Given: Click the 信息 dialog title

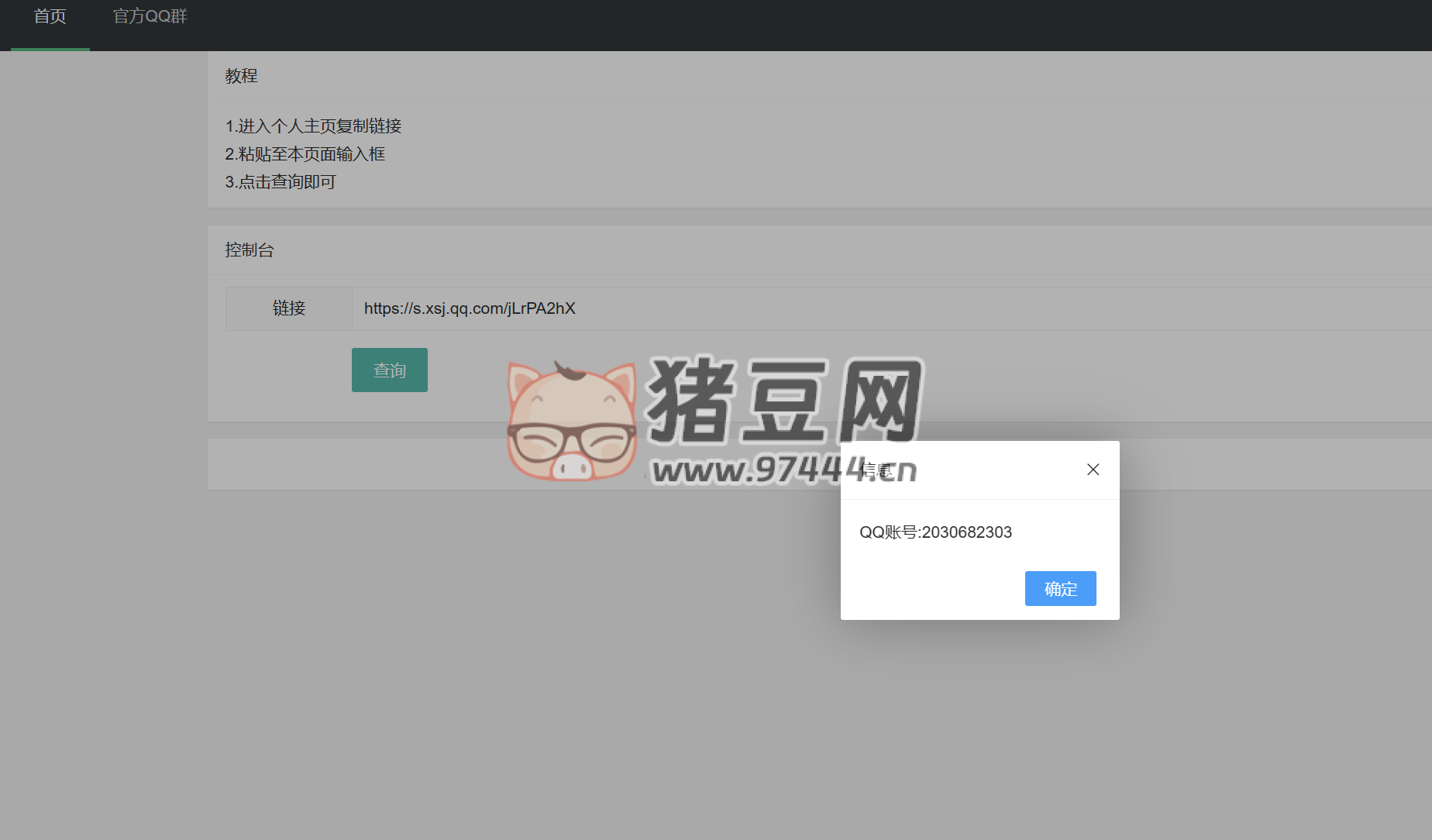Looking at the screenshot, I should click(877, 470).
